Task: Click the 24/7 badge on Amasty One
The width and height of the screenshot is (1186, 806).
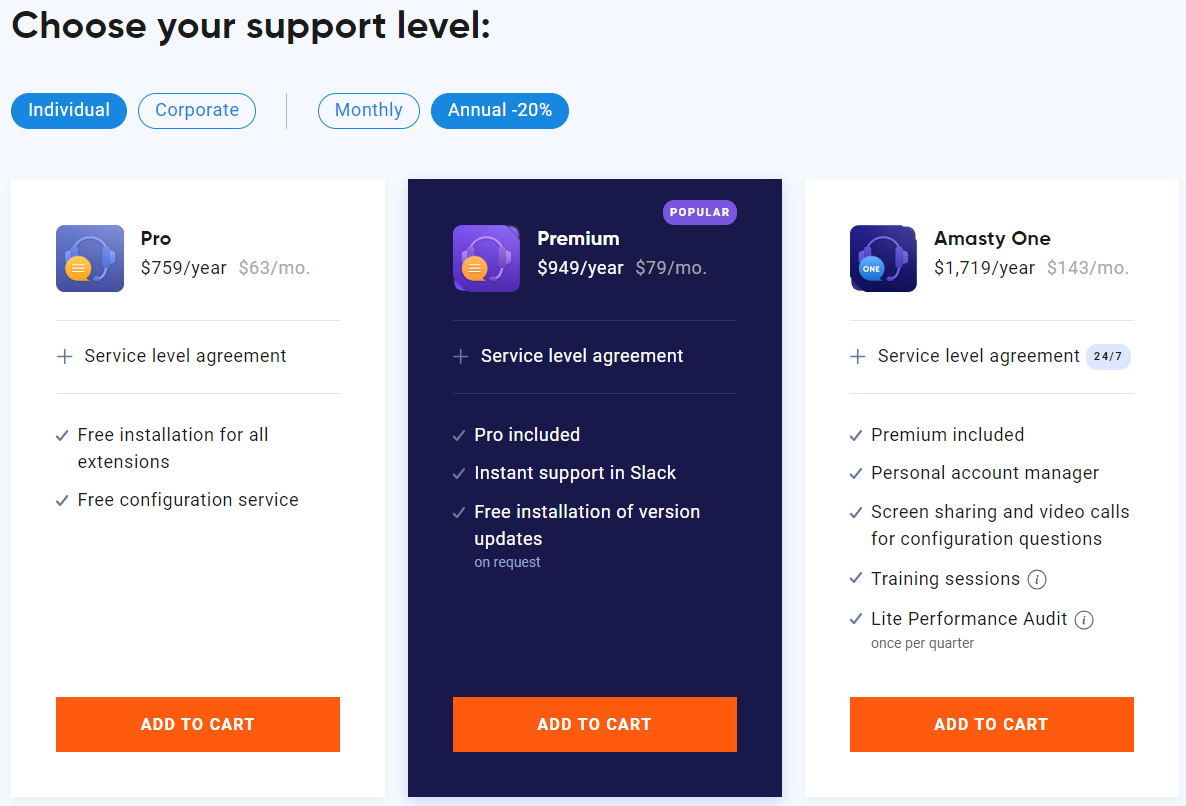Action: [x=1108, y=357]
